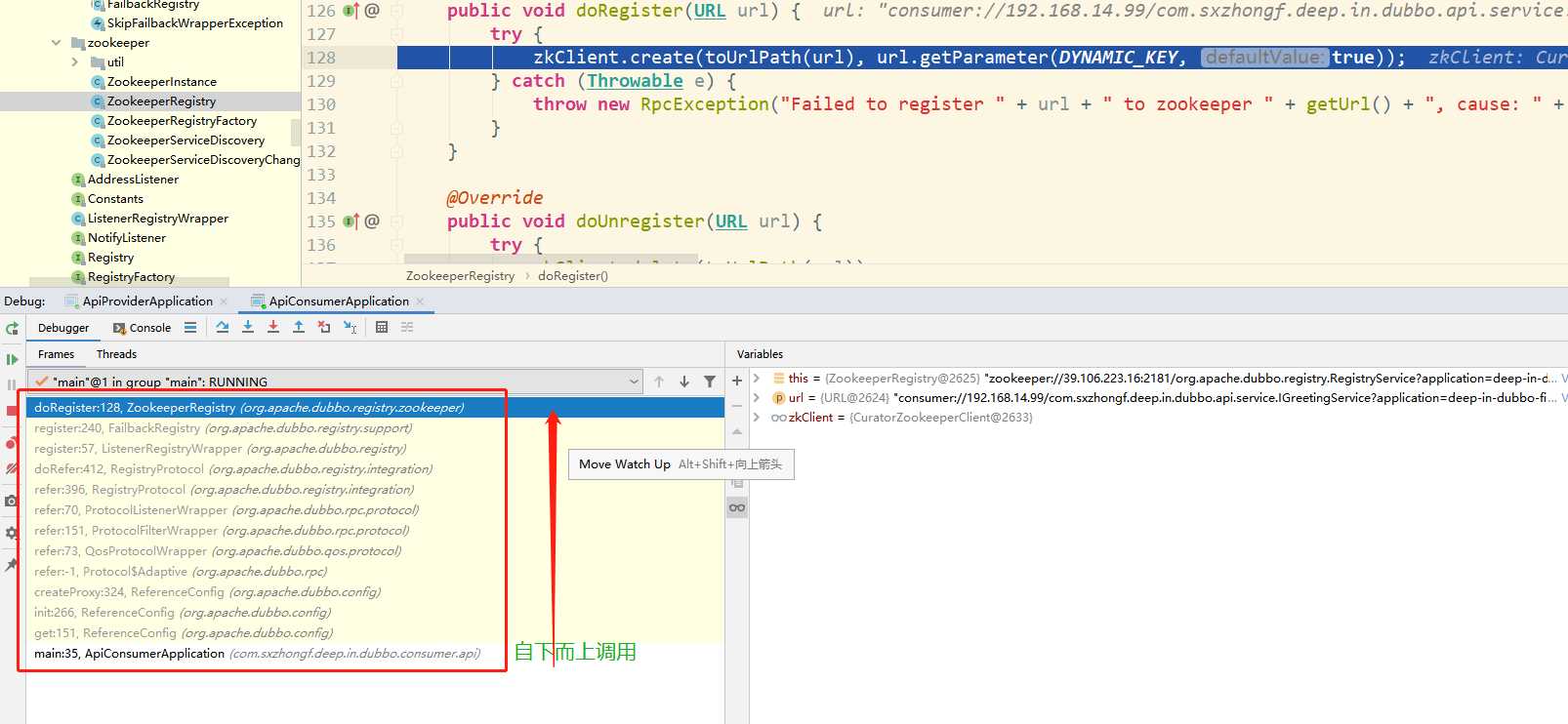Expand the 'url' variable node
Viewport: 1568px width, 724px height.
point(757,398)
